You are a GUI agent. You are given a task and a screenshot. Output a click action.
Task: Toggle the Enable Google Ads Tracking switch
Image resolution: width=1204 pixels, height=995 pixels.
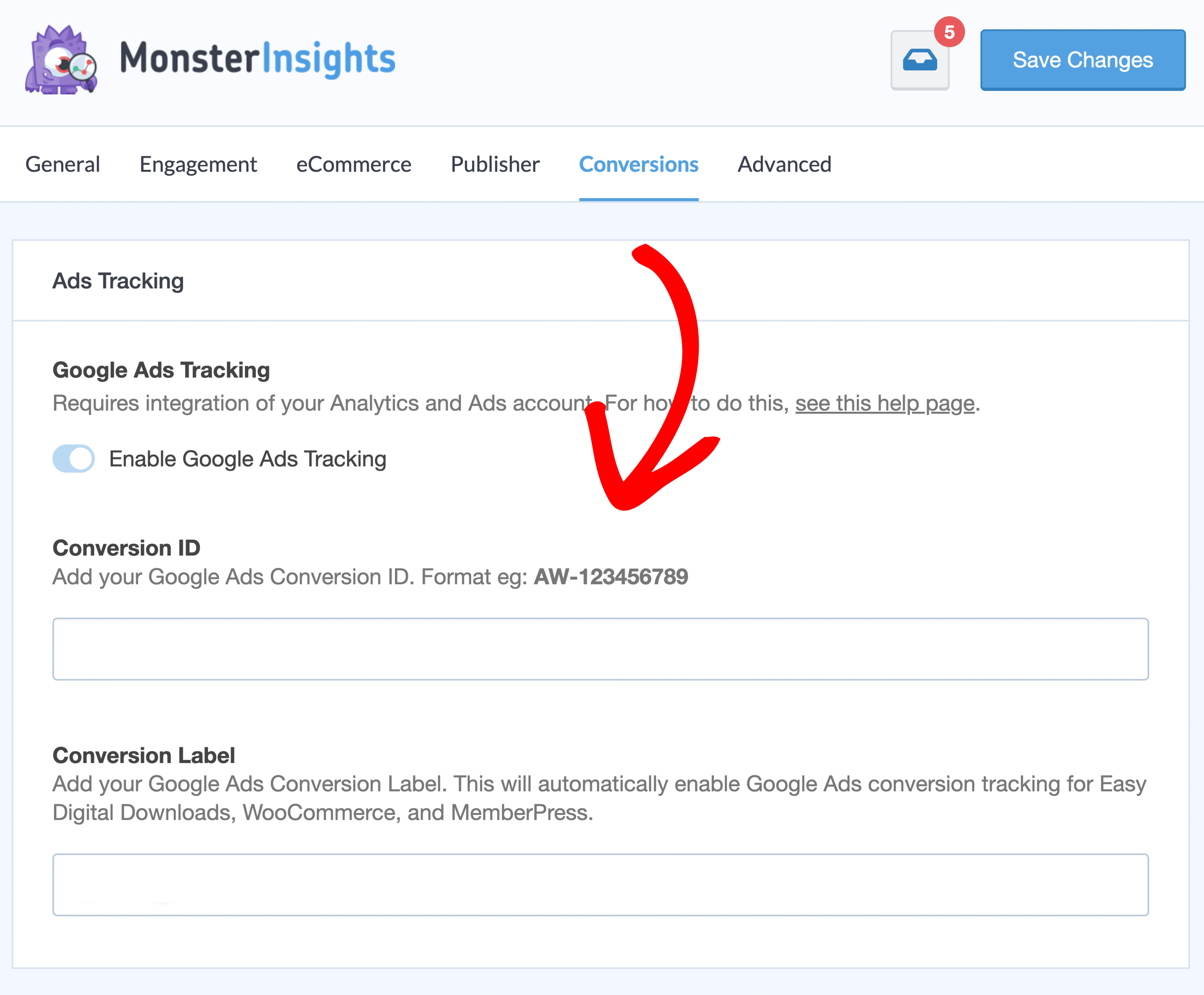pyautogui.click(x=74, y=459)
